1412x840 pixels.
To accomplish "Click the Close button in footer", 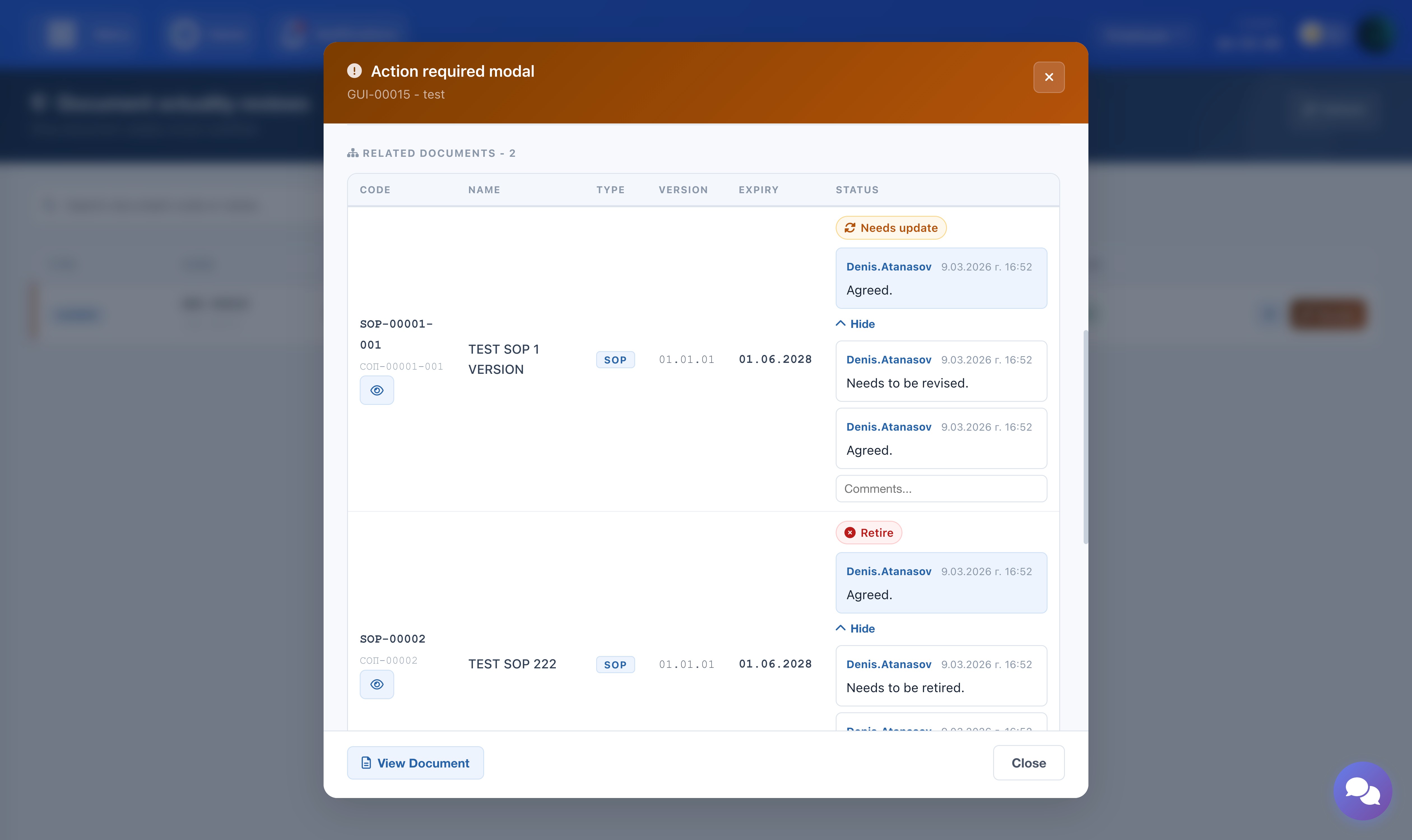I will click(1028, 762).
